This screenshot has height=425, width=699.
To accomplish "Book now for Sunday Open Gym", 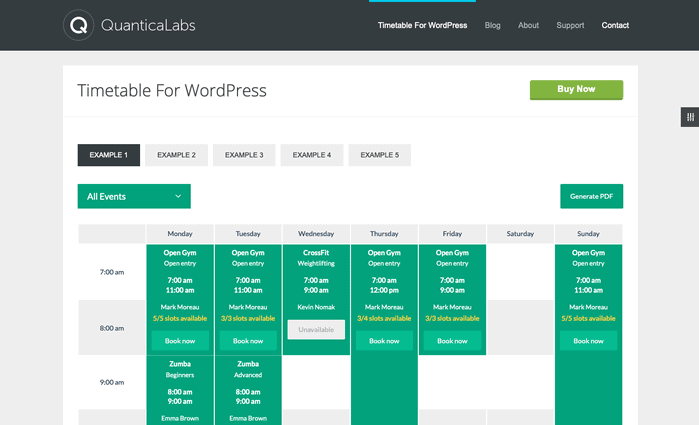I will [x=588, y=341].
